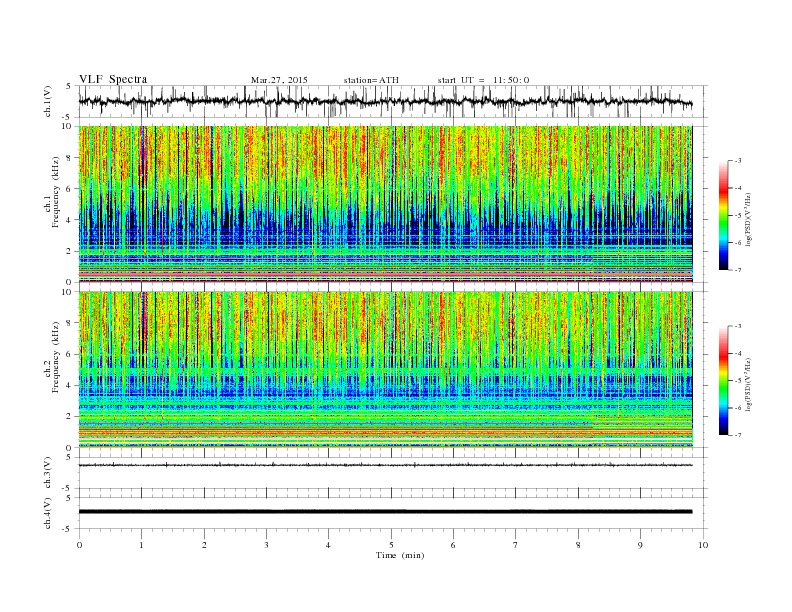Click the "station=ATH" header text
The image size is (792, 612).
pyautogui.click(x=371, y=80)
